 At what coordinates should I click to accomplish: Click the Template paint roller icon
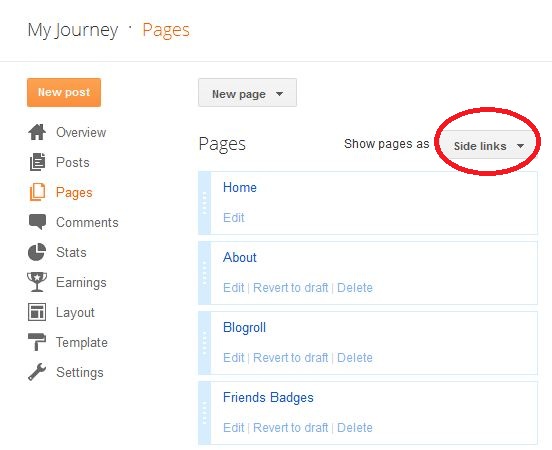pos(37,342)
